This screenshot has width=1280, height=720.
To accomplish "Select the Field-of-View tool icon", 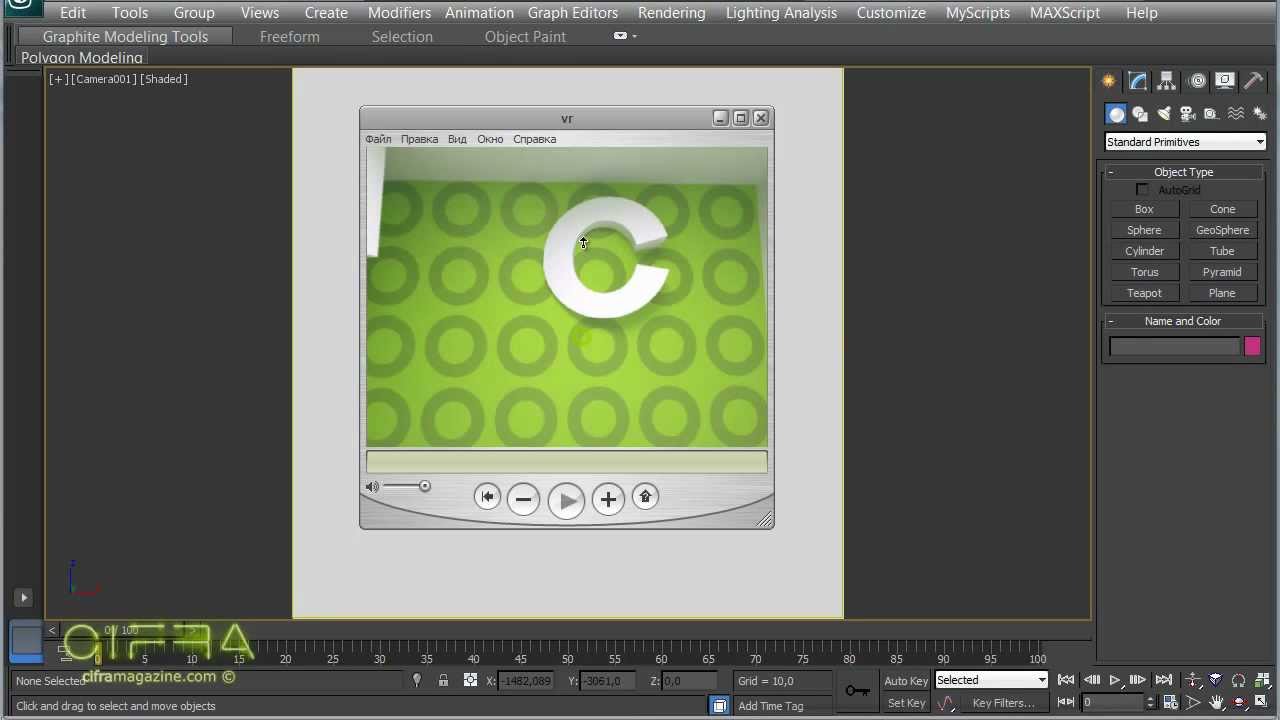I will [x=1193, y=702].
